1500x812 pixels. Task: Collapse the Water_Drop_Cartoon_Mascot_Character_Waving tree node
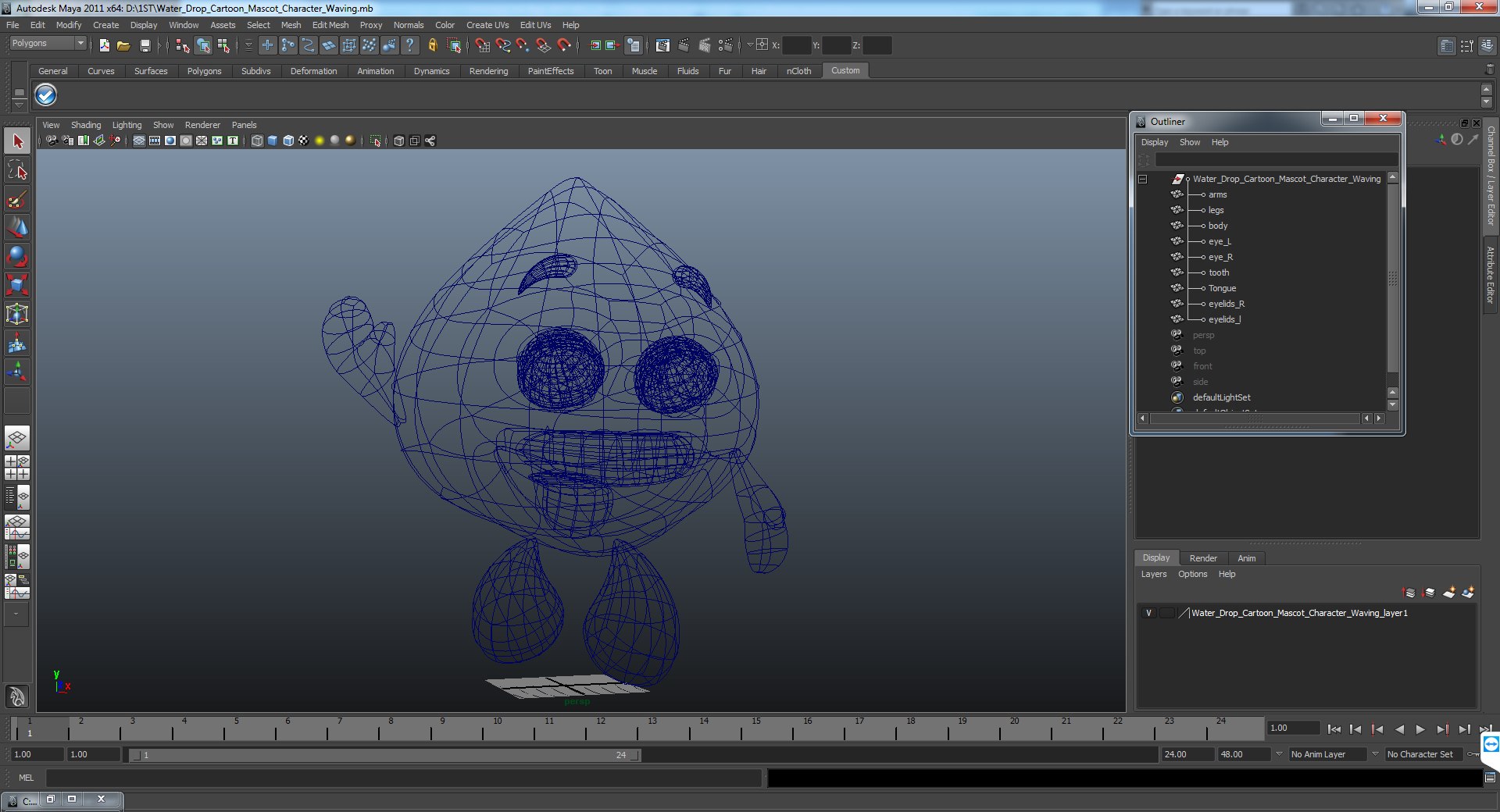coord(1142,179)
